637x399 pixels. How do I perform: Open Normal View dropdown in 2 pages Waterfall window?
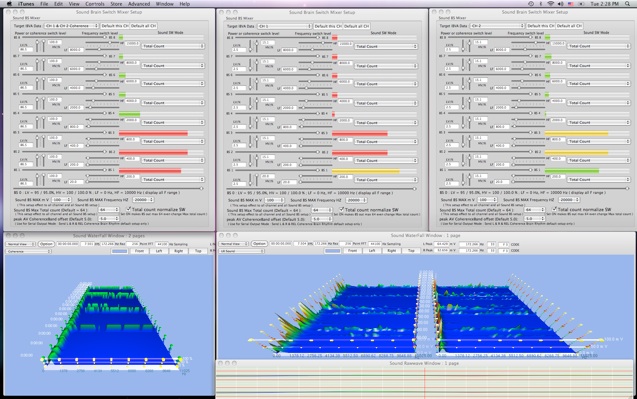[x=20, y=244]
